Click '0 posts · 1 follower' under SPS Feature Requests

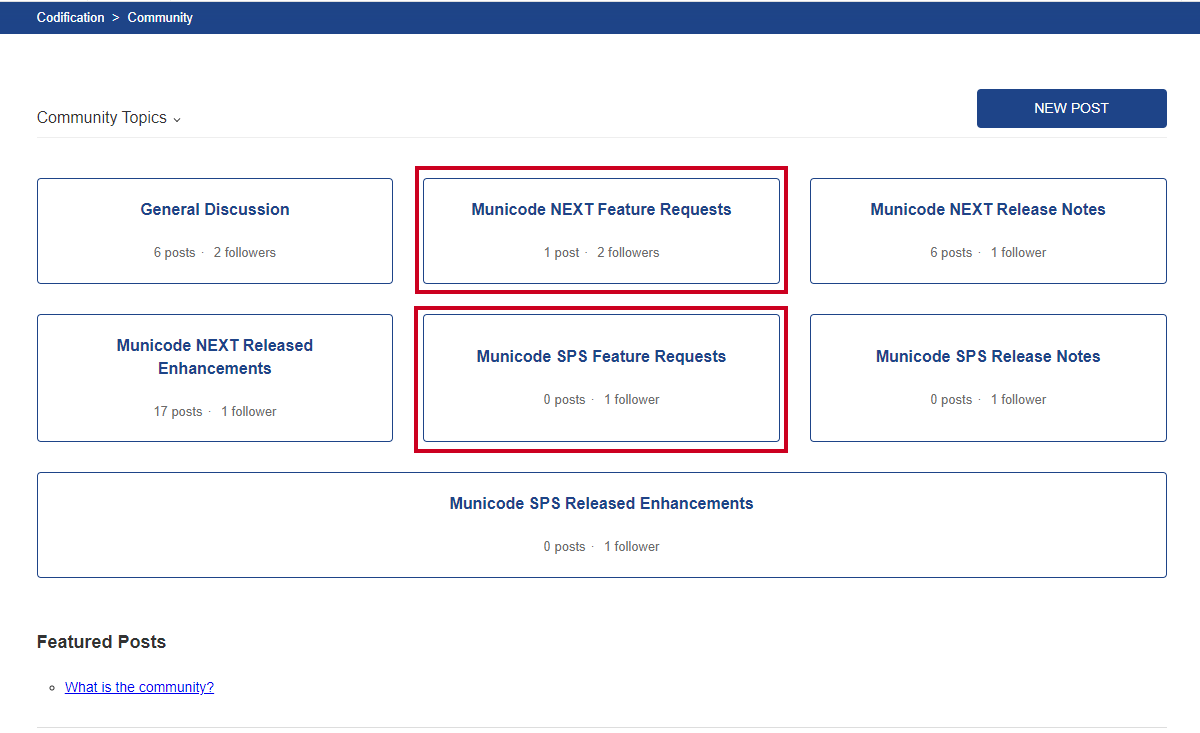tap(601, 399)
